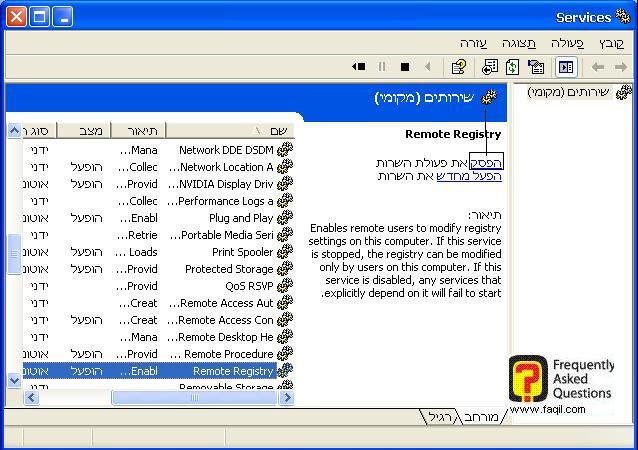Screen dimensions: 638x450
Task: Open Help via the question mark toolbar icon
Action: pyautogui.click(x=459, y=67)
